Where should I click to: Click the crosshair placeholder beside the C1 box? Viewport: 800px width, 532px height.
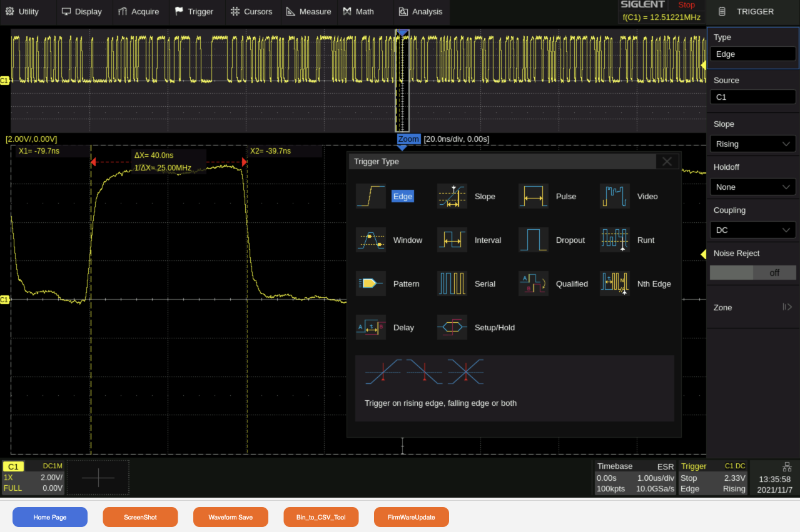98,477
